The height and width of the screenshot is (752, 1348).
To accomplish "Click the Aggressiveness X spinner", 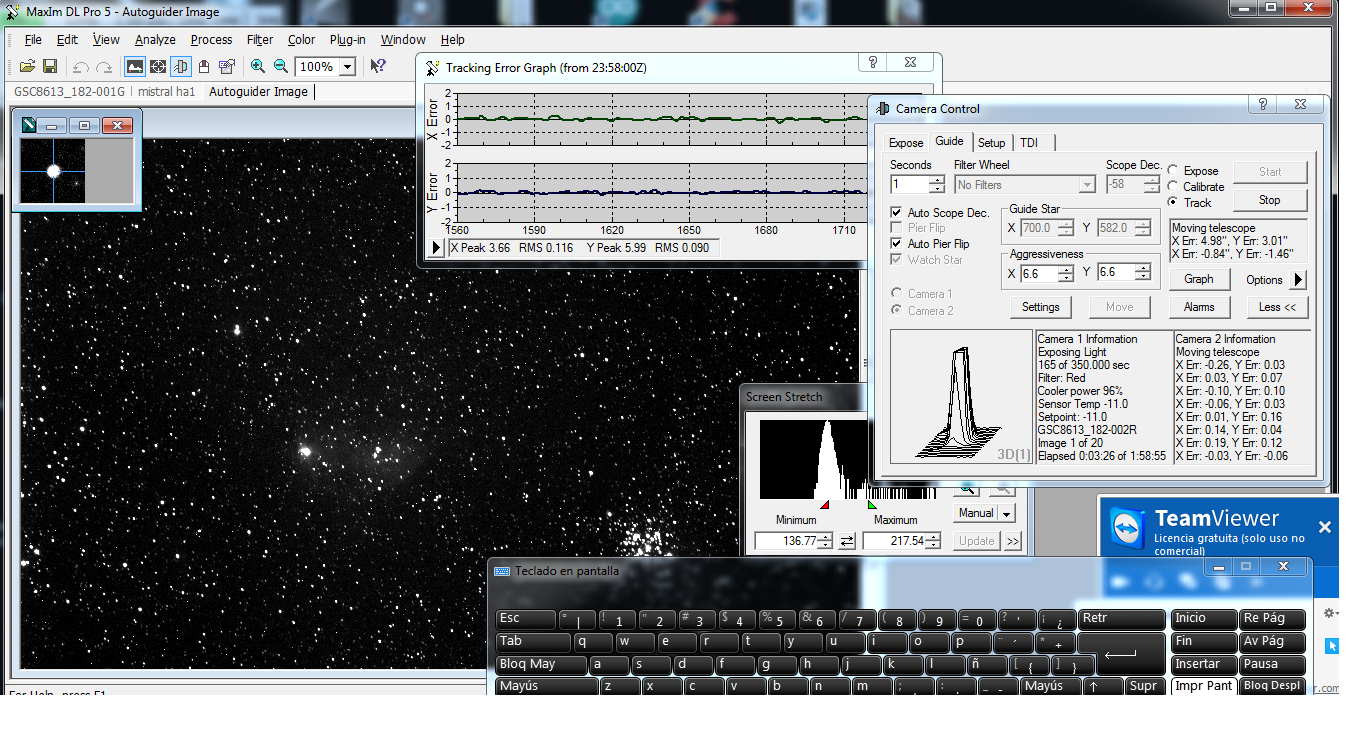I will point(1068,273).
